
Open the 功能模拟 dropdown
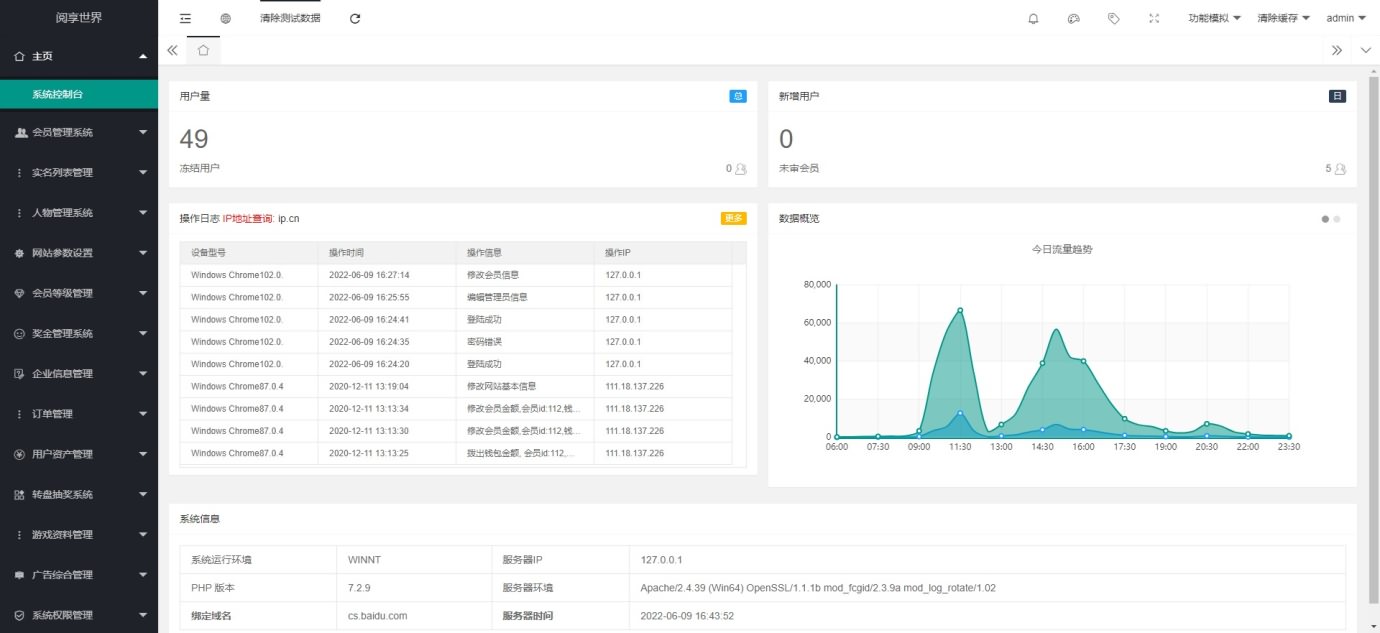tap(1214, 18)
